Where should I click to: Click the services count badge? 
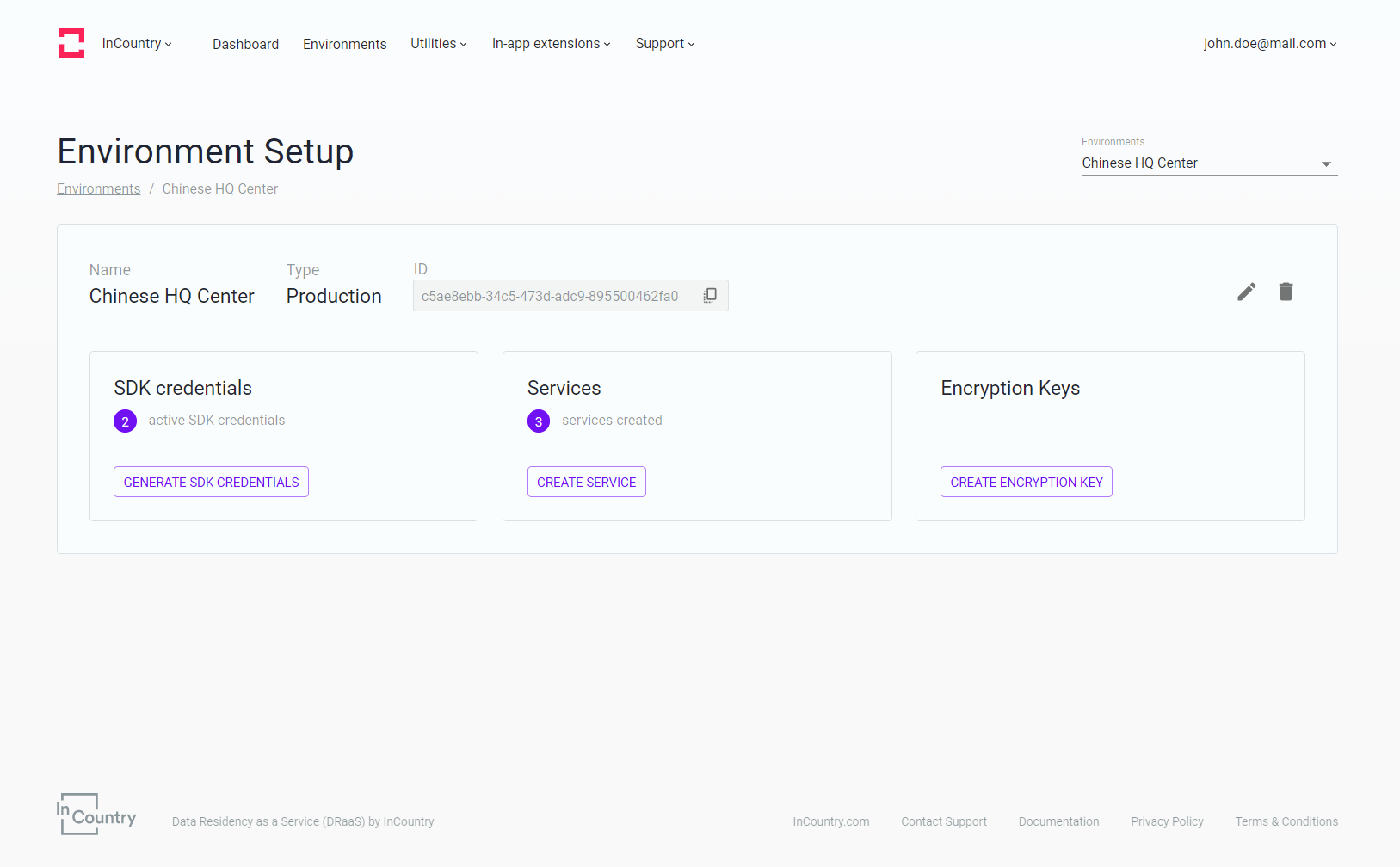coord(539,421)
